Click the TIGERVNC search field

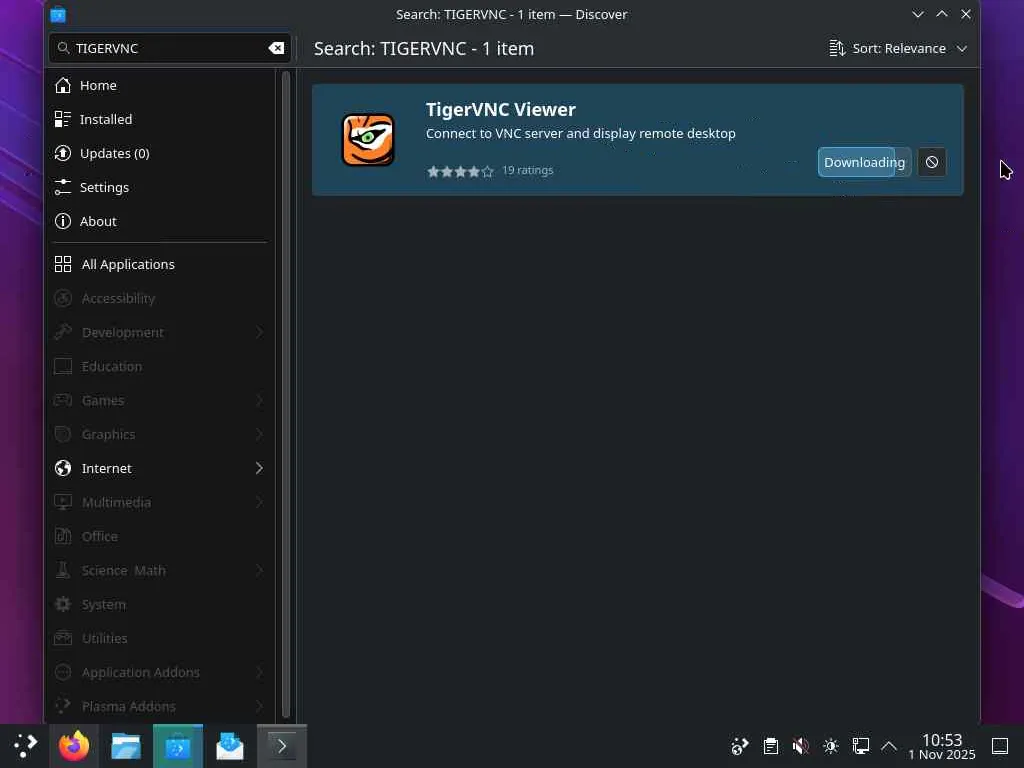tap(170, 48)
